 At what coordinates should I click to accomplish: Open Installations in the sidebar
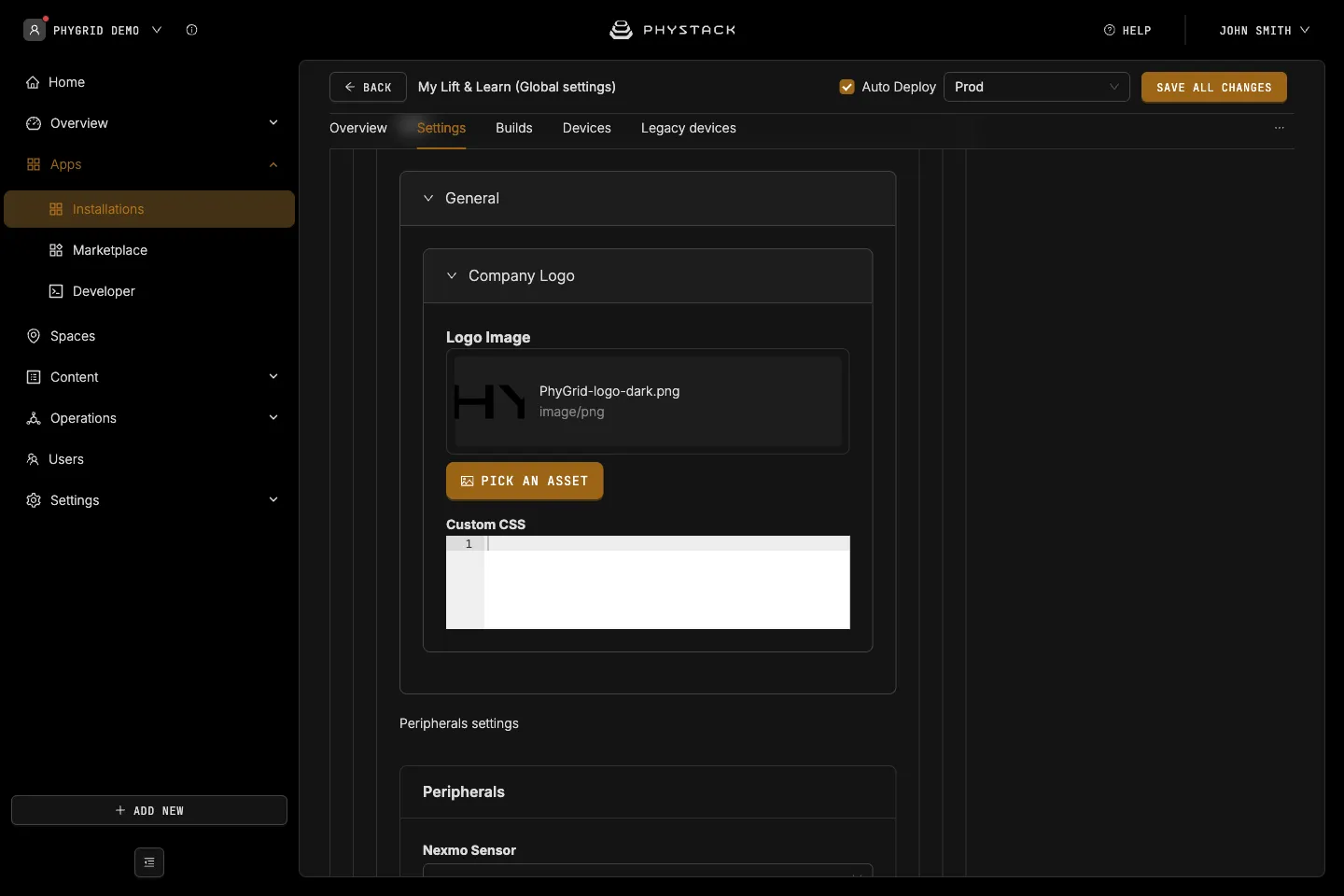coord(149,209)
